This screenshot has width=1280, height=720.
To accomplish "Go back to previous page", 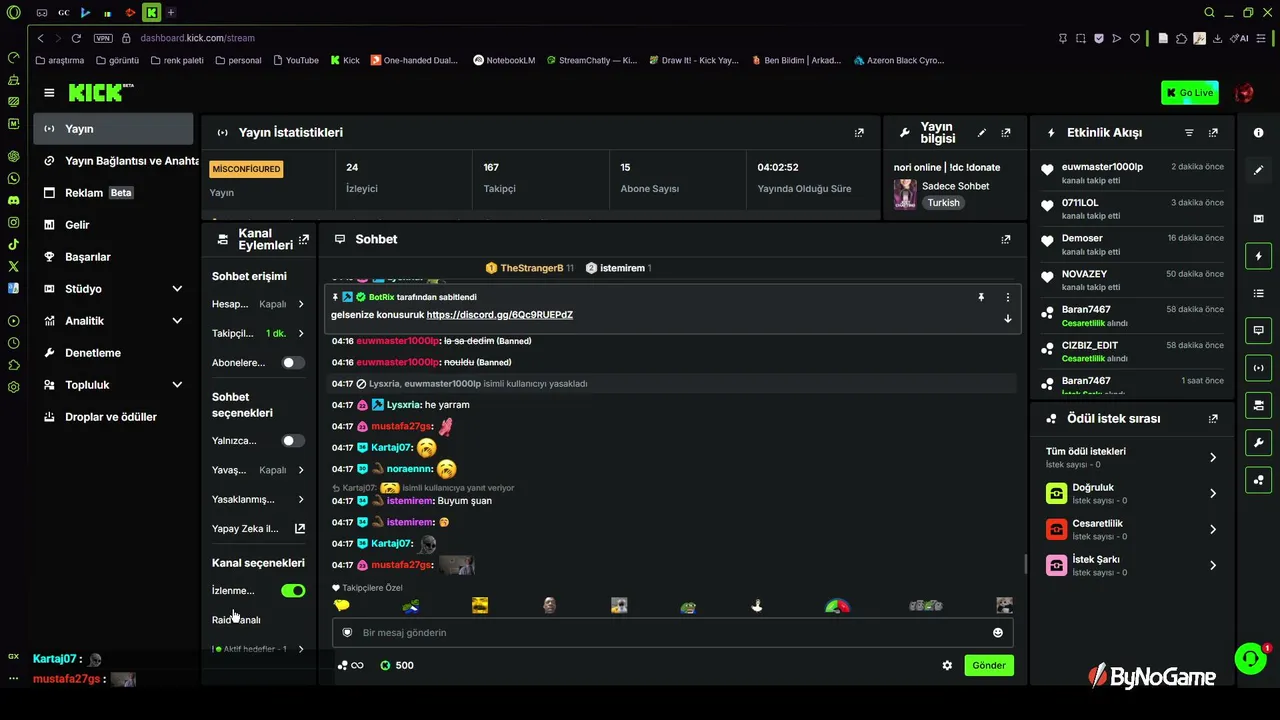I will pos(40,38).
